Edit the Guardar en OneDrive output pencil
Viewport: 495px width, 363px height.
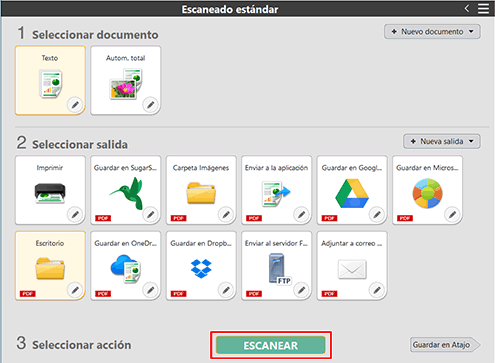coord(151,290)
